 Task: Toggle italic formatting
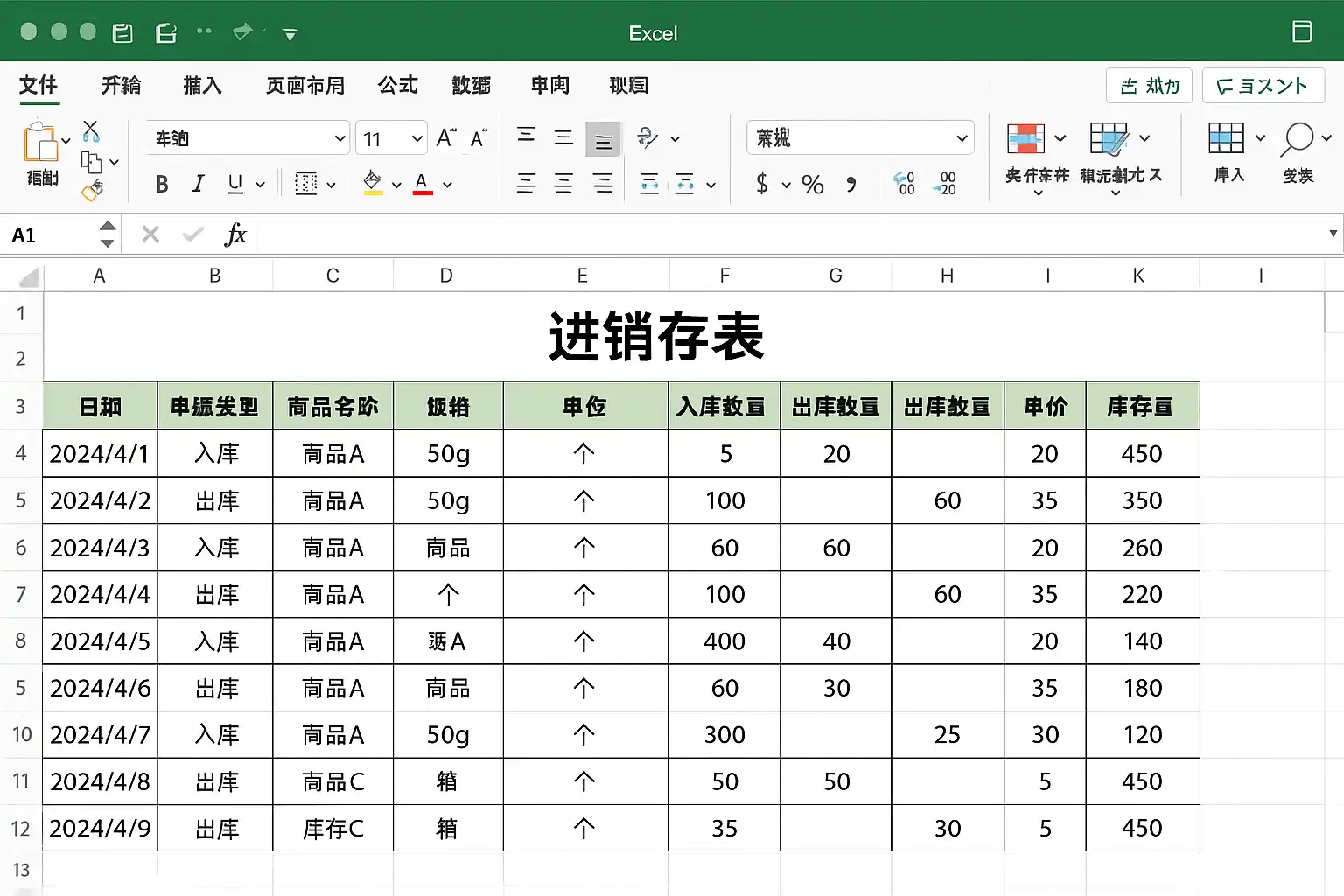click(x=199, y=184)
